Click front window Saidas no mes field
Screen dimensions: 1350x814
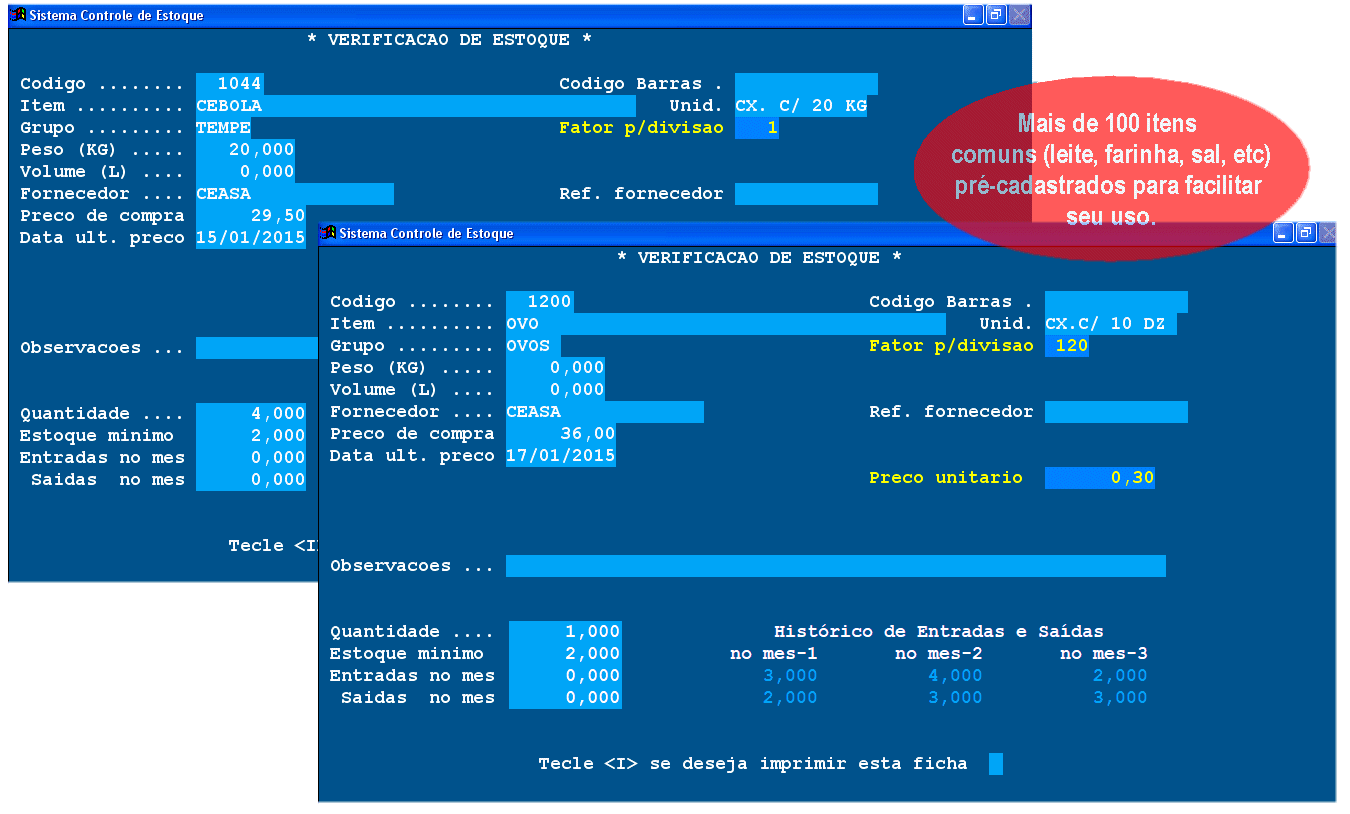[565, 698]
